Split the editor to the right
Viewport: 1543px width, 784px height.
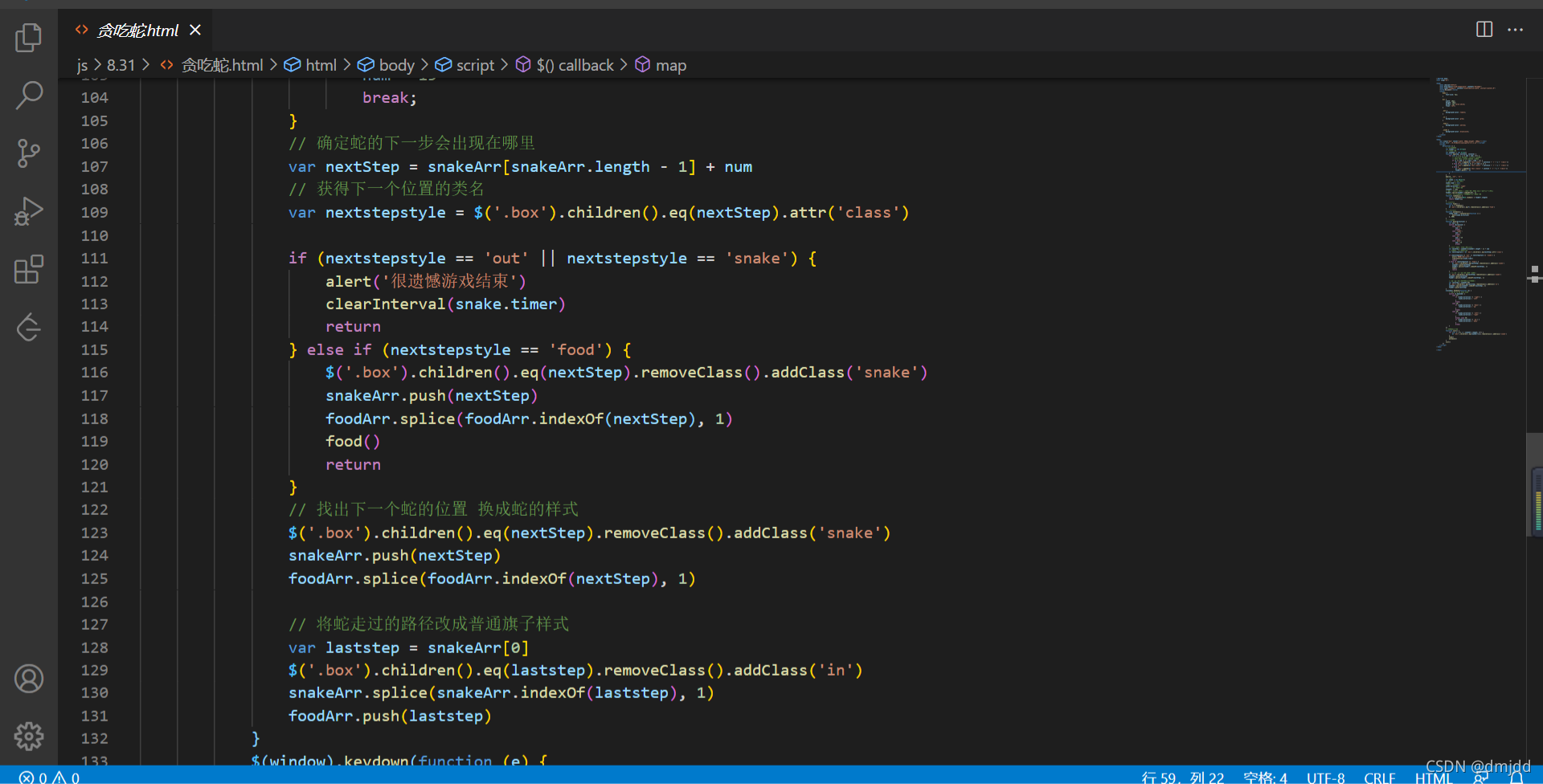[x=1484, y=30]
